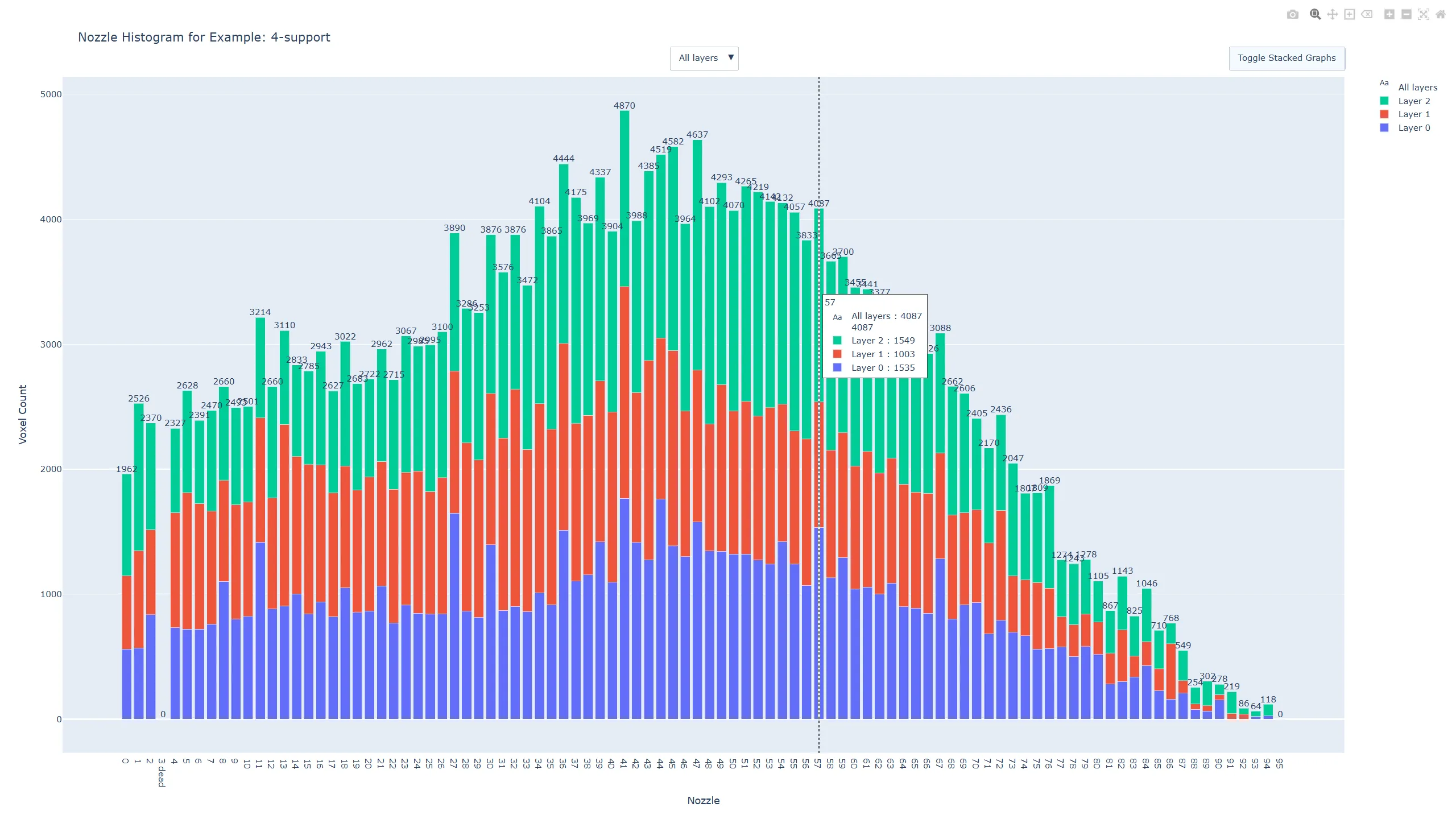
Task: Click the All layers legend title
Action: click(1417, 87)
